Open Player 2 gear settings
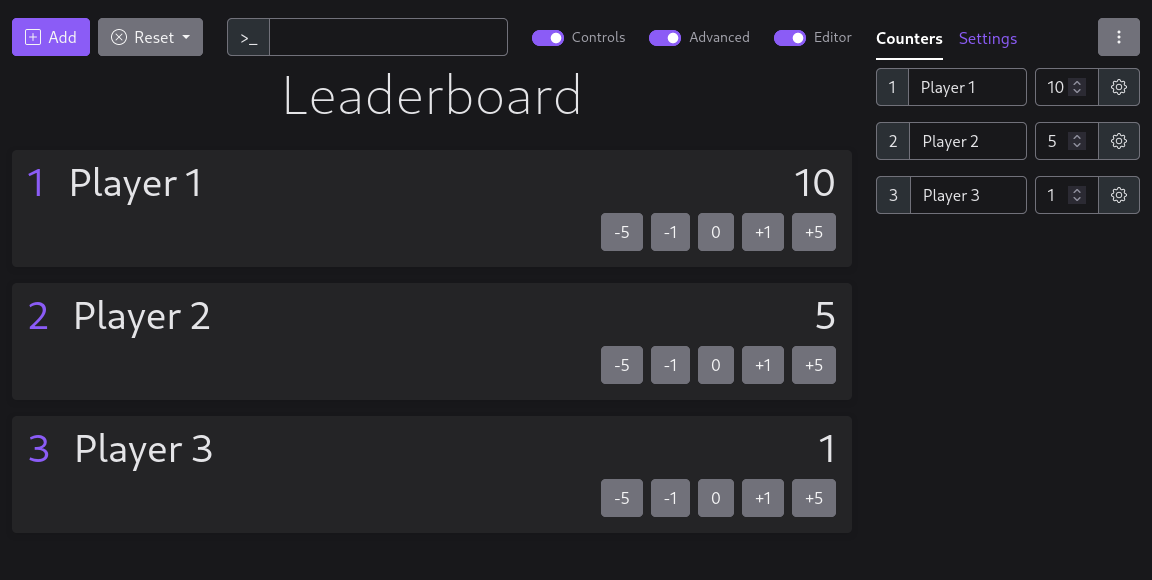This screenshot has width=1152, height=580. coord(1119,141)
